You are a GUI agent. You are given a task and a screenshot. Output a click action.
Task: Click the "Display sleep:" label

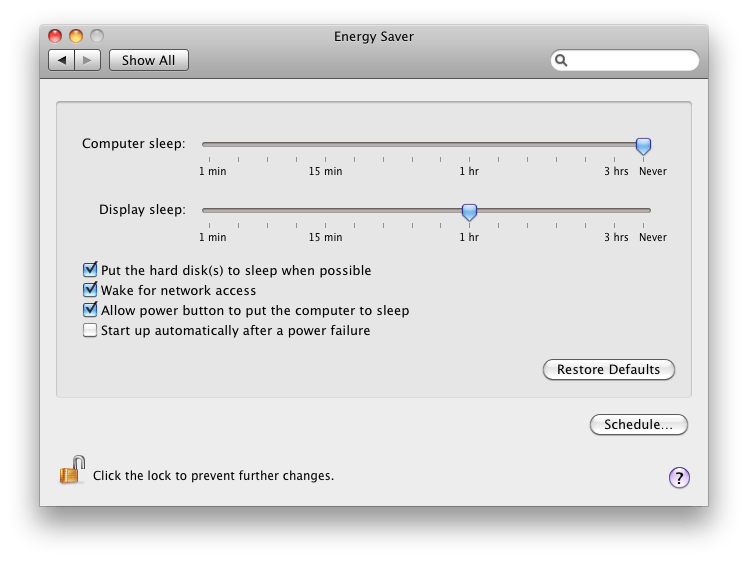[142, 209]
